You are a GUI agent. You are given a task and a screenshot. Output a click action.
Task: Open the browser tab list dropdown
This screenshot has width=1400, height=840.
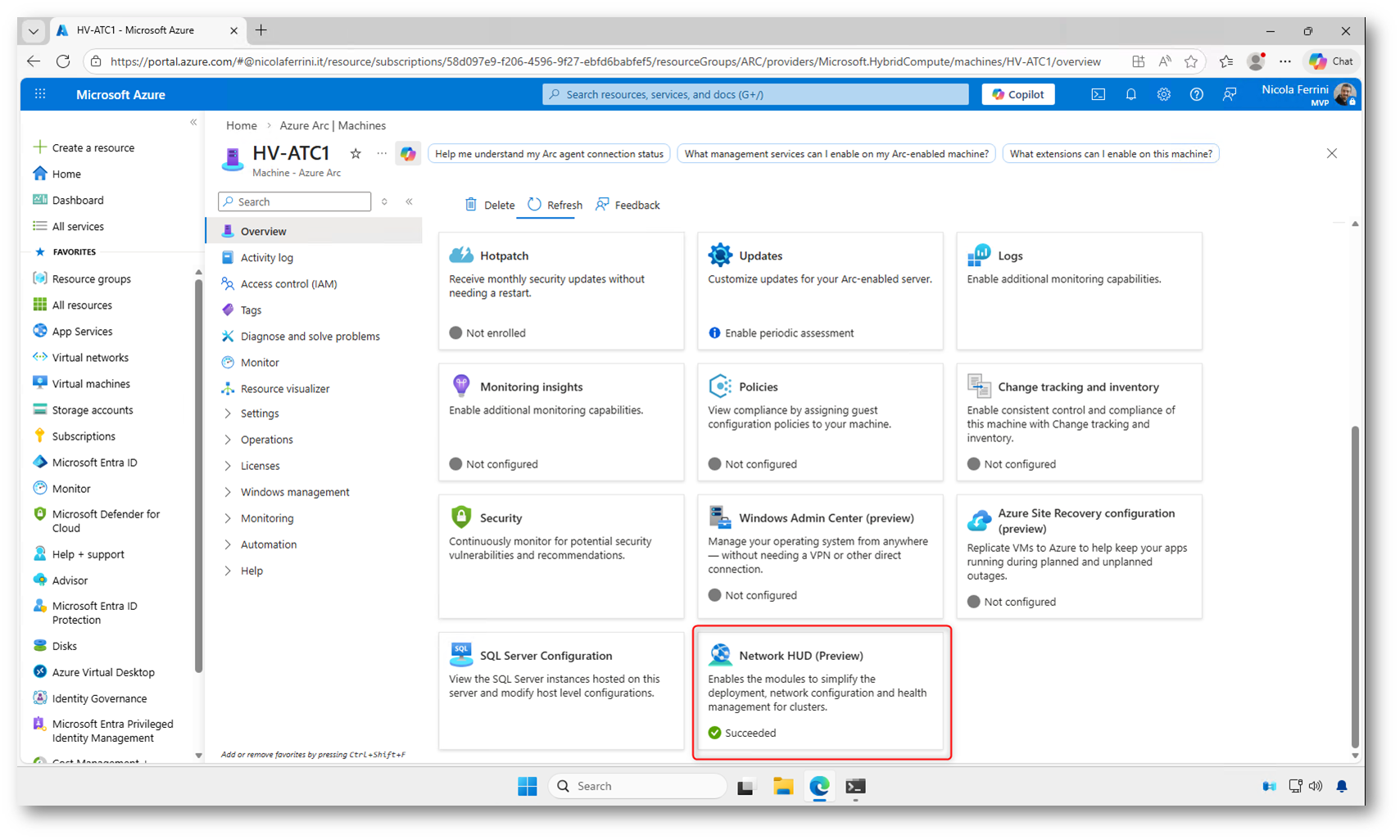pos(34,31)
